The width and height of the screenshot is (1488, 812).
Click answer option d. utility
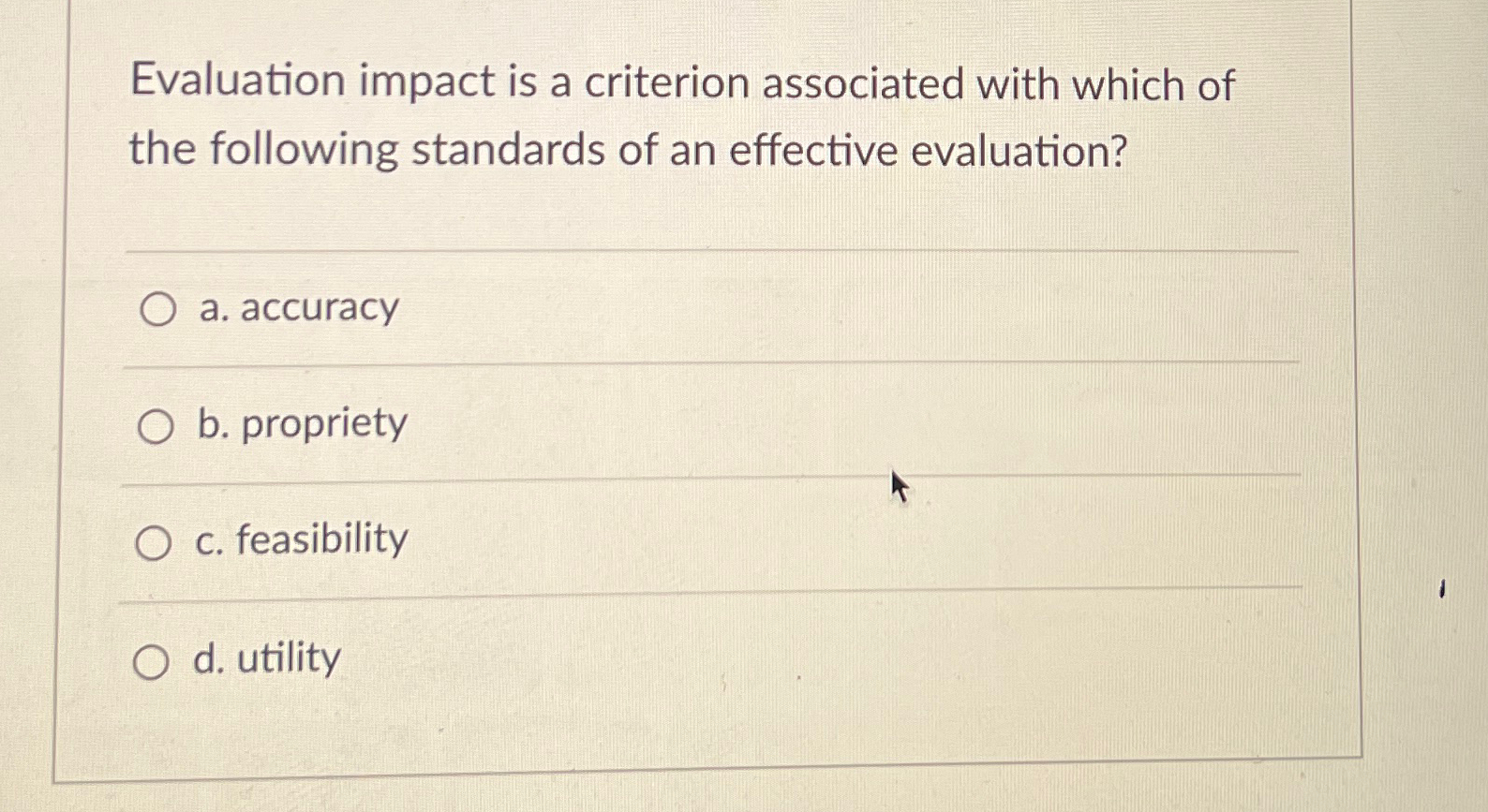[x=266, y=658]
